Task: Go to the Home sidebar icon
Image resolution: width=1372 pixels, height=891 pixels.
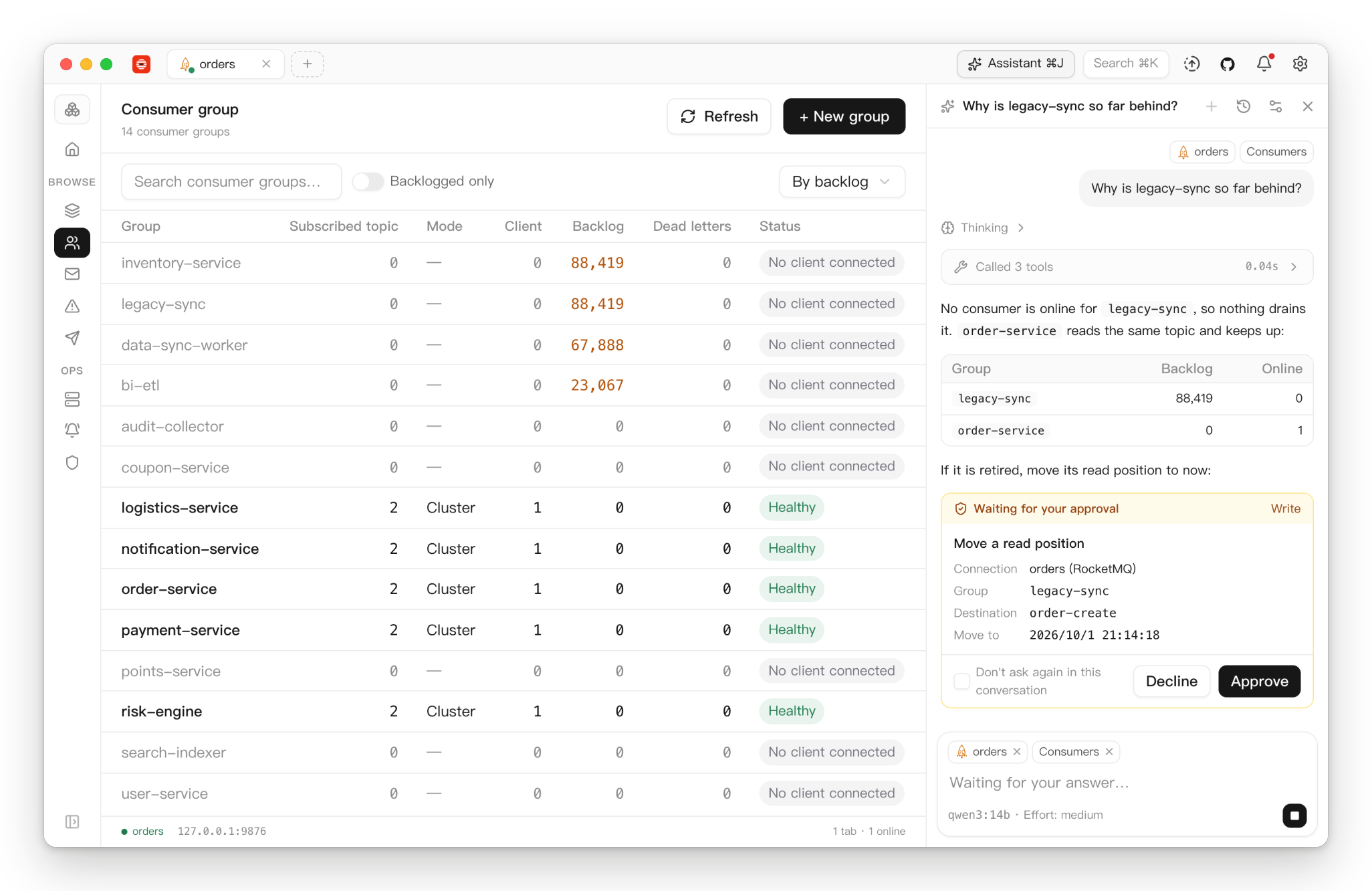Action: [x=72, y=149]
